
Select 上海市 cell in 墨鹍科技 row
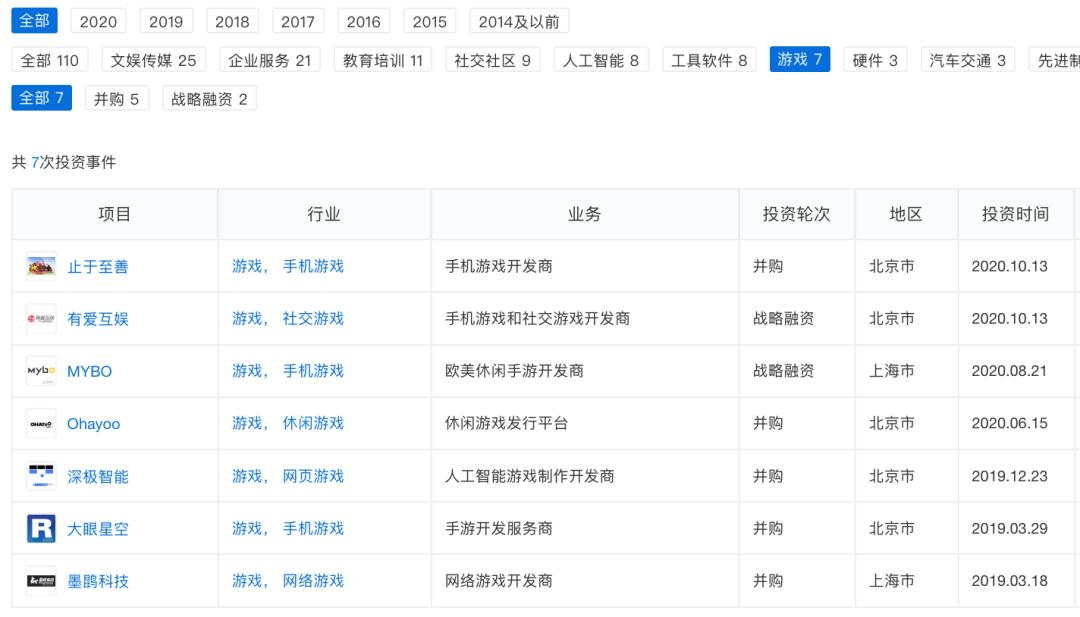[891, 581]
